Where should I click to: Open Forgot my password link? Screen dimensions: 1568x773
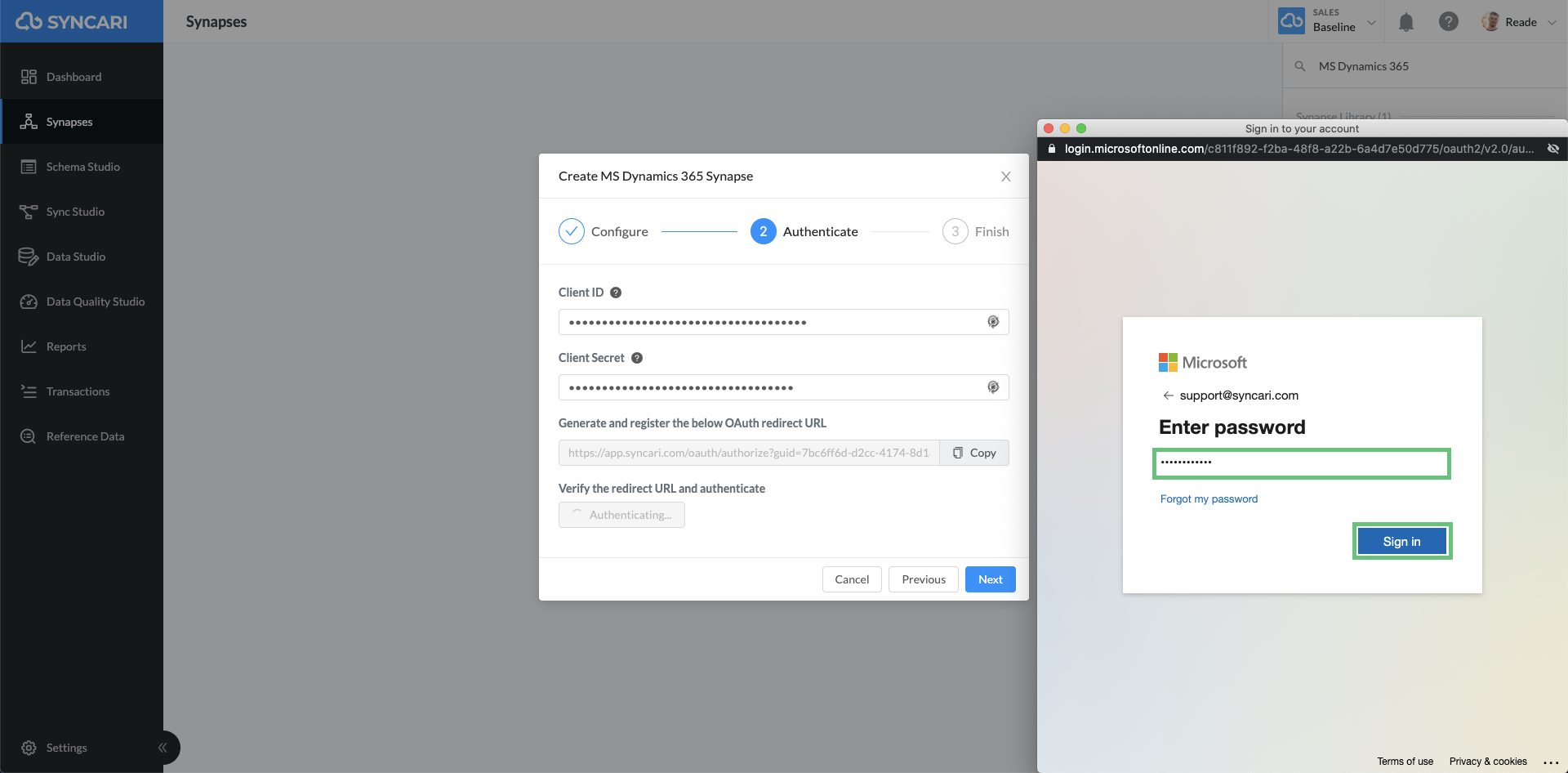coord(1209,499)
